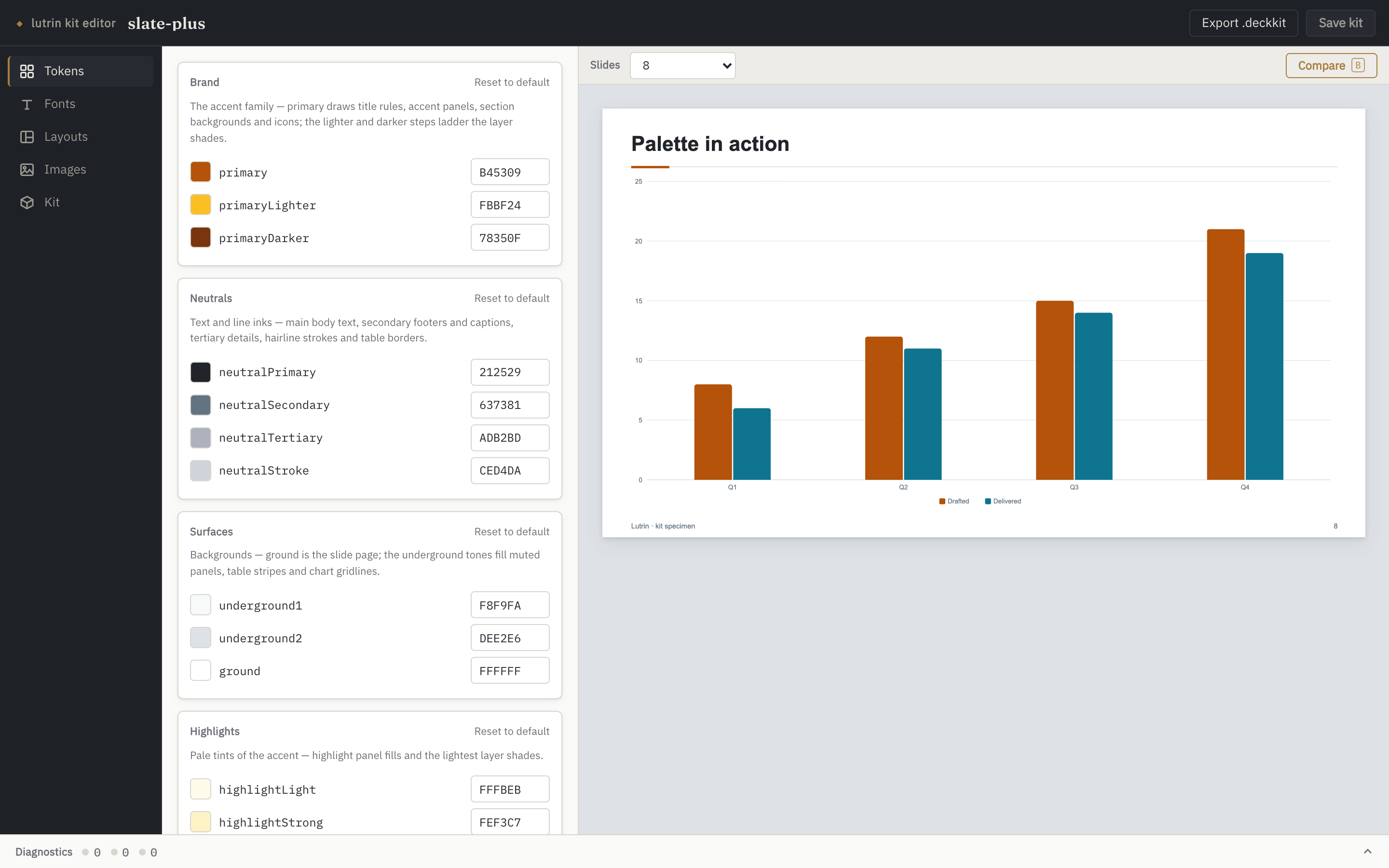Click the Diagnostics label in status bar
Viewport: 1389px width, 868px height.
(x=43, y=851)
